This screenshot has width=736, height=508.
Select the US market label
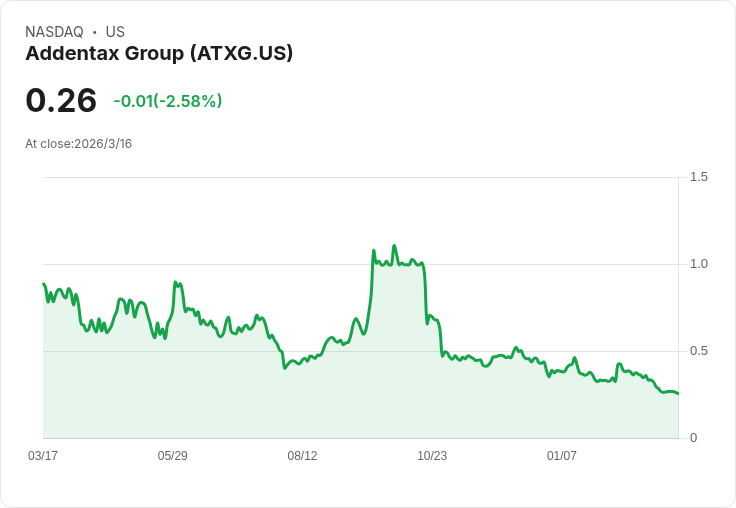click(x=115, y=32)
